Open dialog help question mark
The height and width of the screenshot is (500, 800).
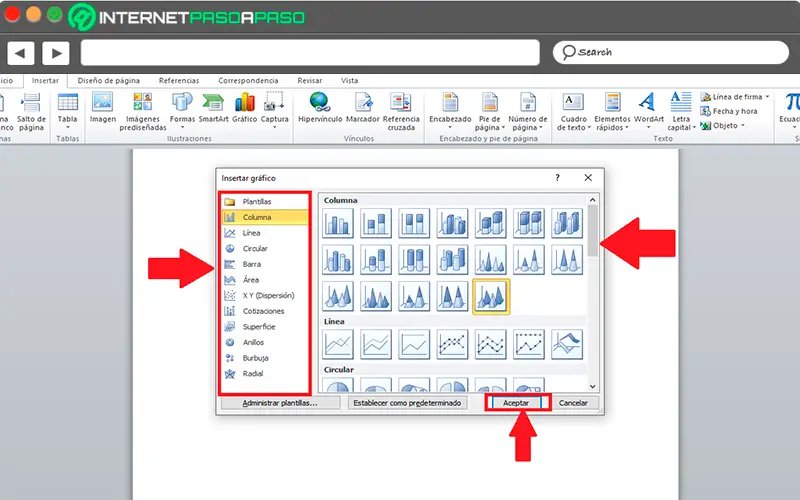[x=557, y=178]
